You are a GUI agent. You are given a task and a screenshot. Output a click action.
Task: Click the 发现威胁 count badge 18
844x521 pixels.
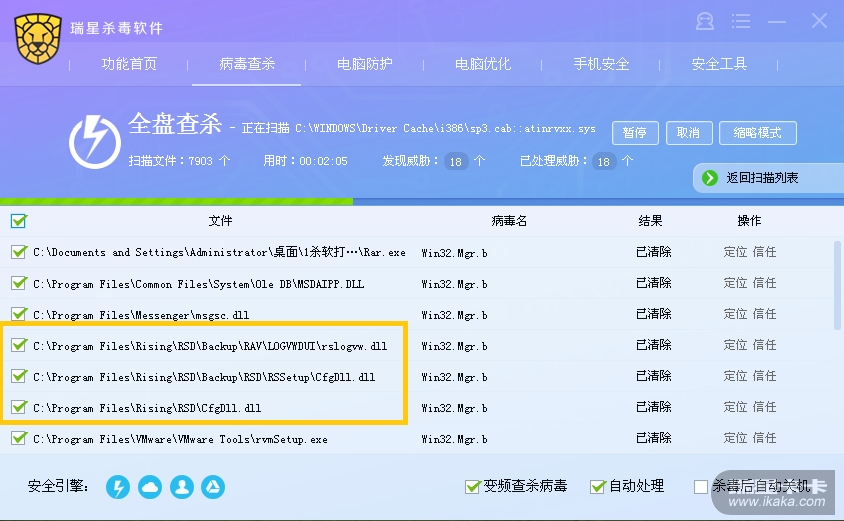pyautogui.click(x=456, y=161)
